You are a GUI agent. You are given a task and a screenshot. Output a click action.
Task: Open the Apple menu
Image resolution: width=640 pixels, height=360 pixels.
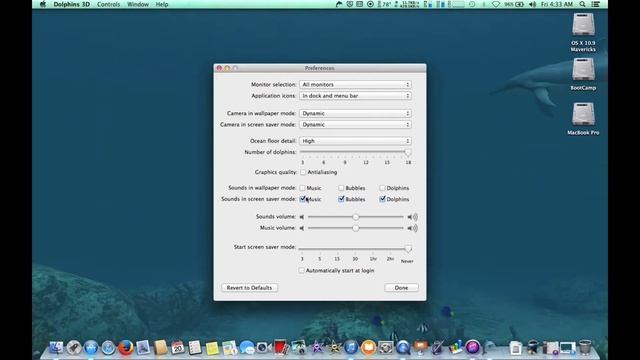coord(43,4)
